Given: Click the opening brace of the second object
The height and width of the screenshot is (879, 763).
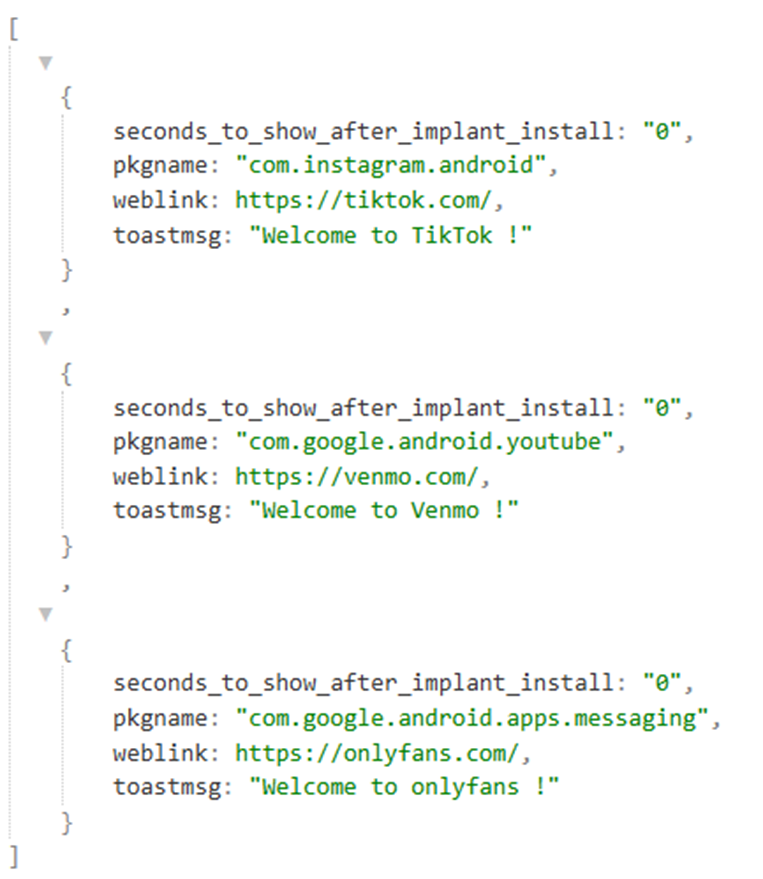Looking at the screenshot, I should (x=66, y=373).
